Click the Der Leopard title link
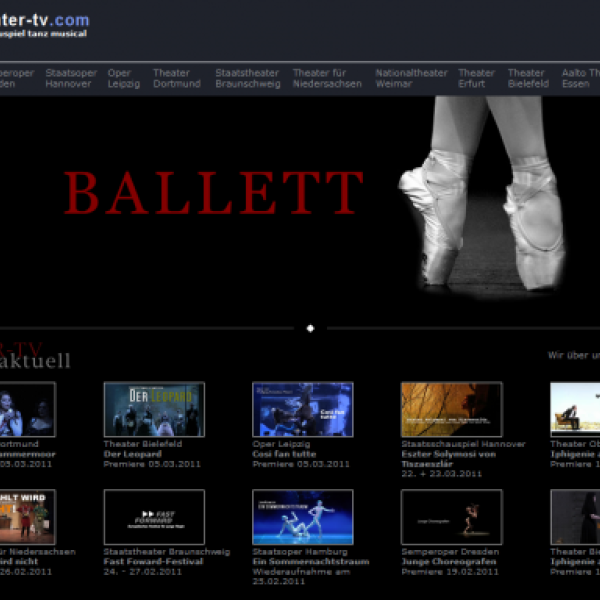 point(132,454)
